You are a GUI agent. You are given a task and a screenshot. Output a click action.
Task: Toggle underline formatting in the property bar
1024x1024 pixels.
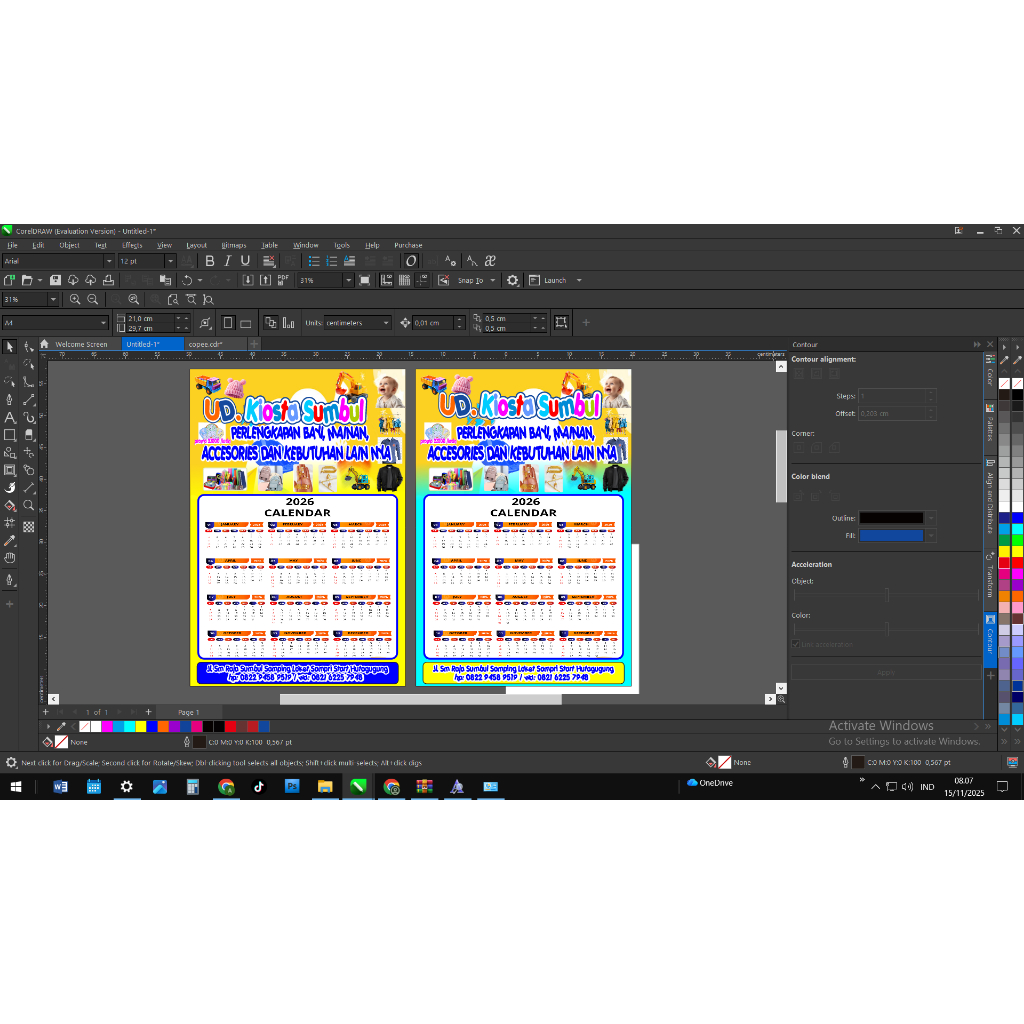point(245,261)
